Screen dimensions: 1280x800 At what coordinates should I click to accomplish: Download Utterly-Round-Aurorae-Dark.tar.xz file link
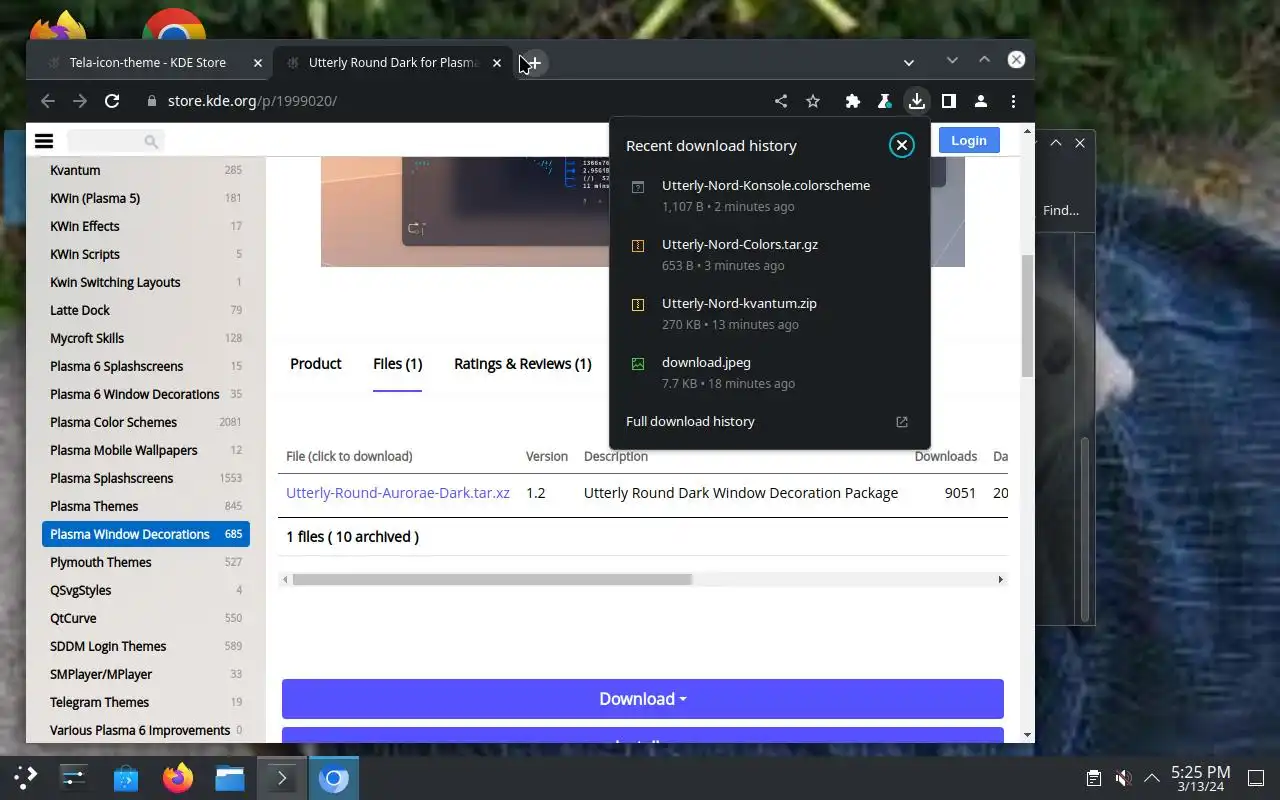tap(398, 493)
